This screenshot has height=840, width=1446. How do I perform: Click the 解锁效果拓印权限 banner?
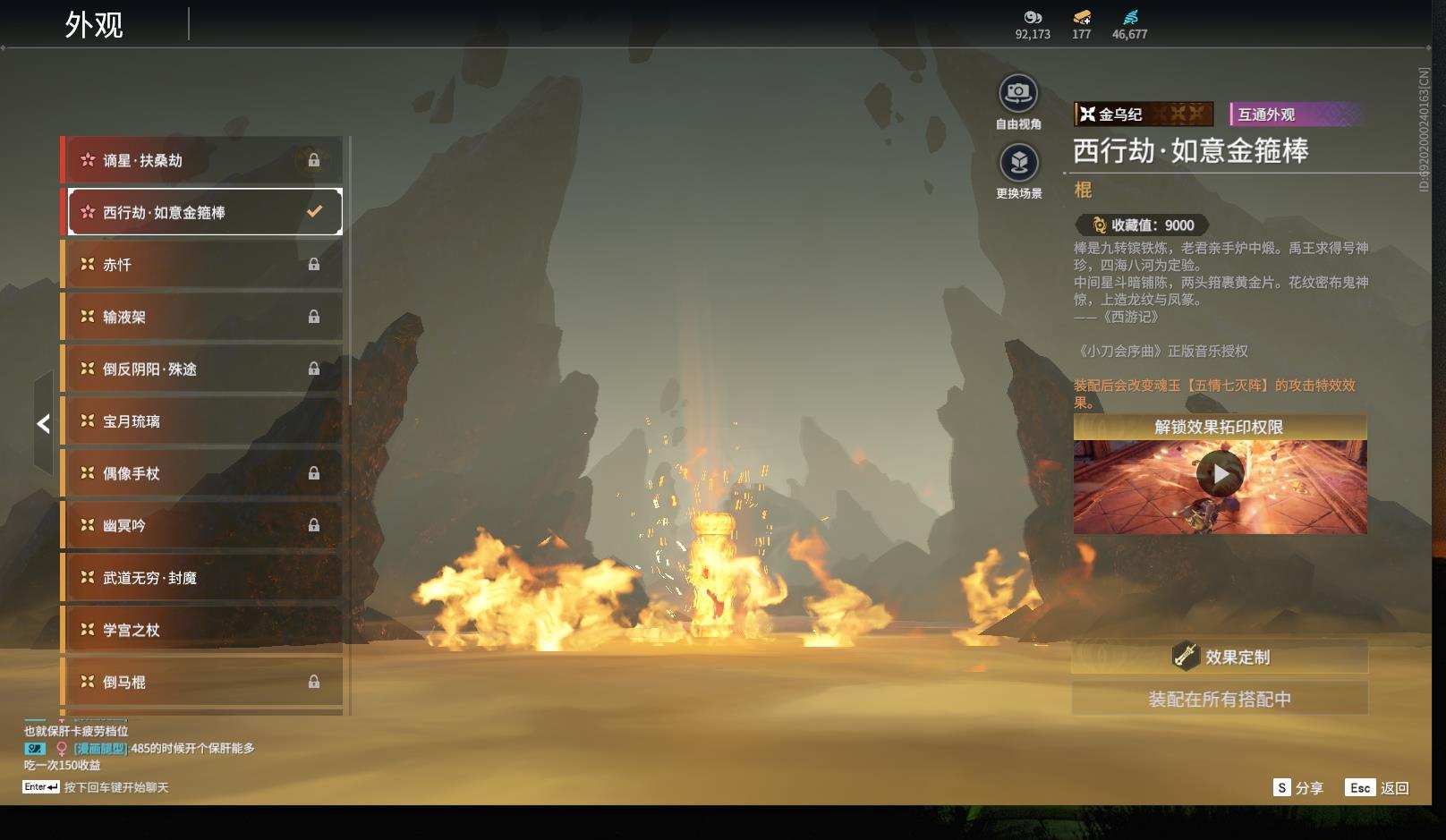(x=1220, y=427)
